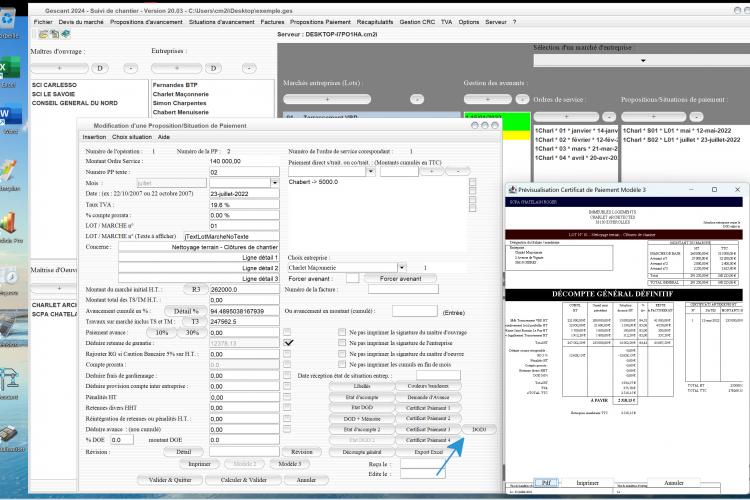Viewport: 750px width, 500px height.
Task: Open the Excel desktop shortcut
Action: tap(10, 69)
